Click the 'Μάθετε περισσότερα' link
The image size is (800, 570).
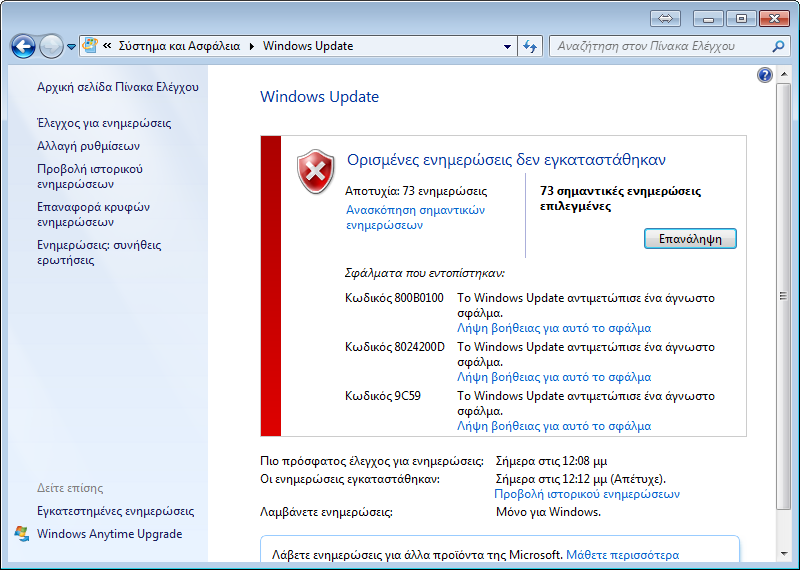(x=622, y=555)
